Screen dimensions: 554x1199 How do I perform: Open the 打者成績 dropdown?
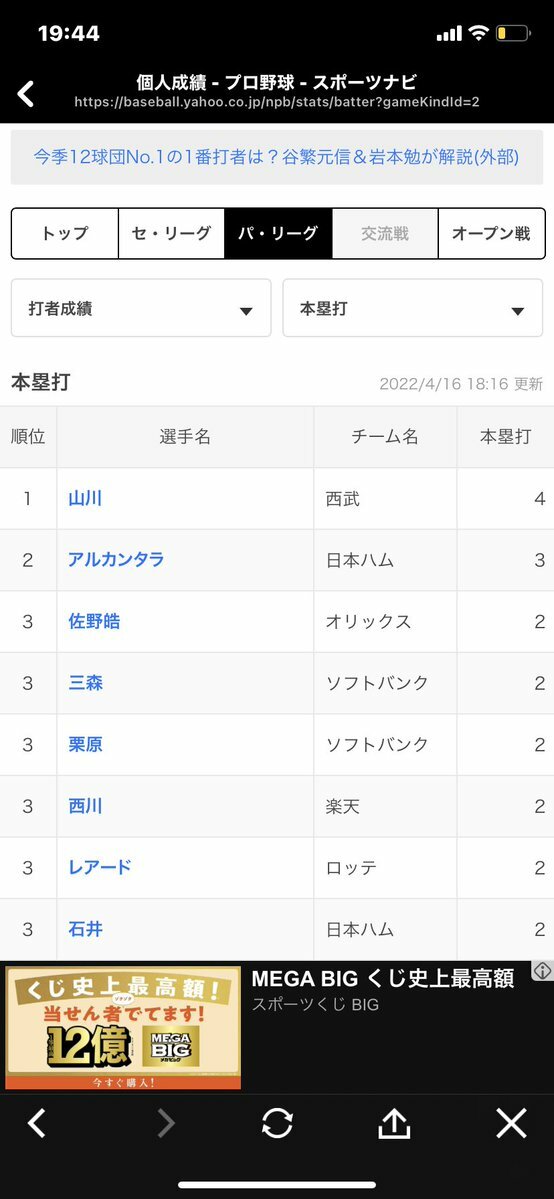[141, 308]
